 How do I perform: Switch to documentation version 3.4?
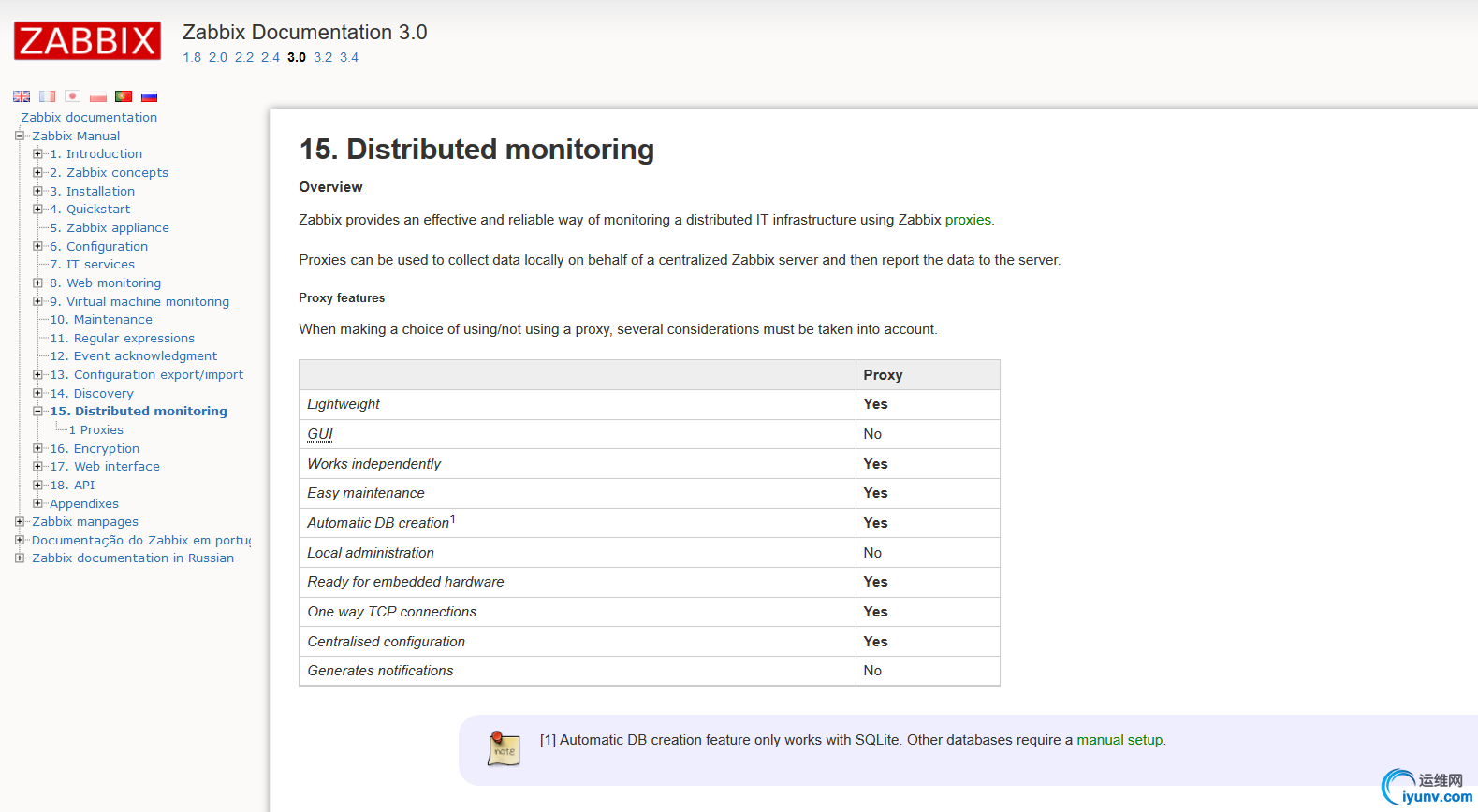(x=349, y=57)
